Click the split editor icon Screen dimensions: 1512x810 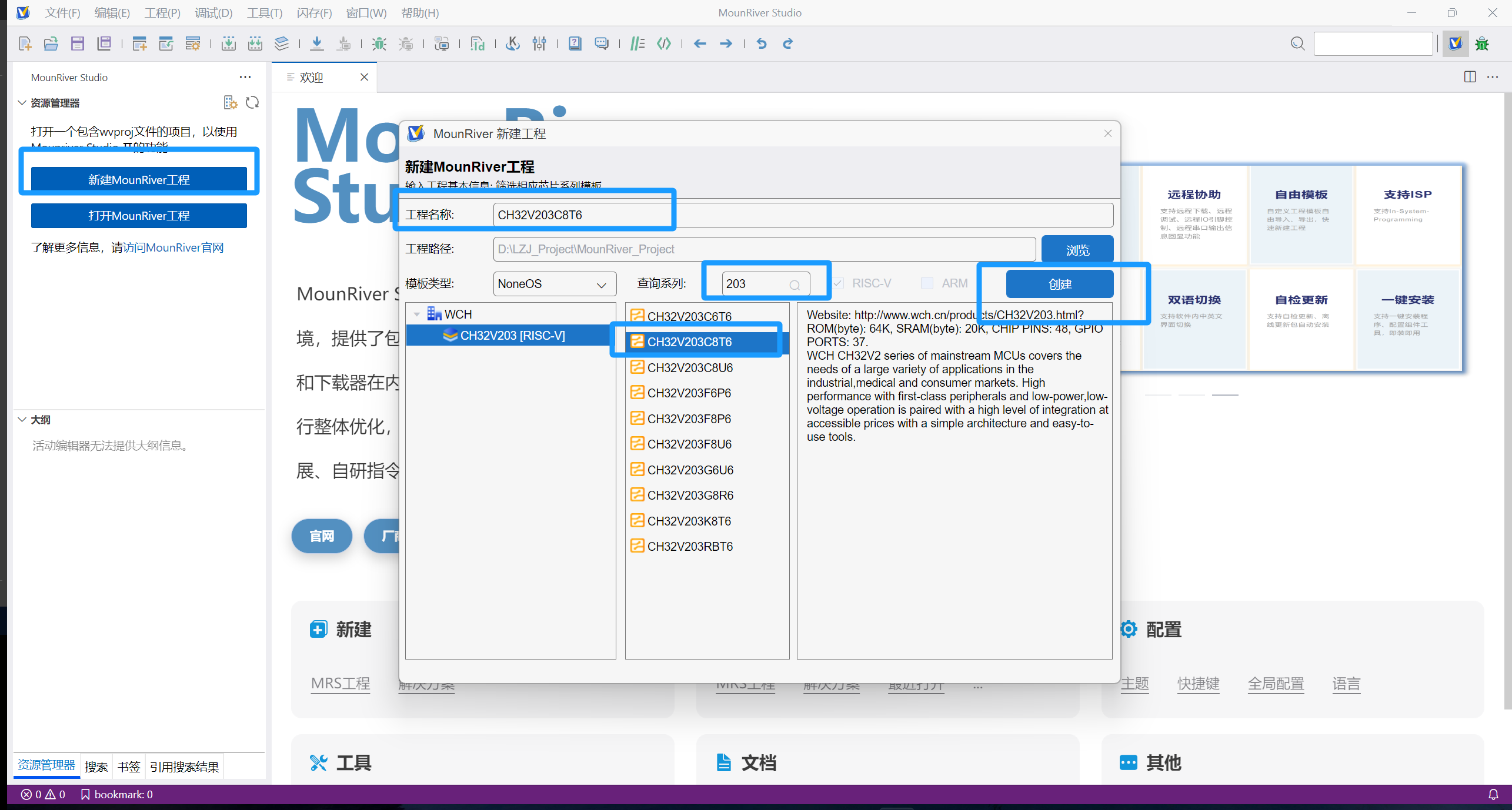tap(1470, 77)
